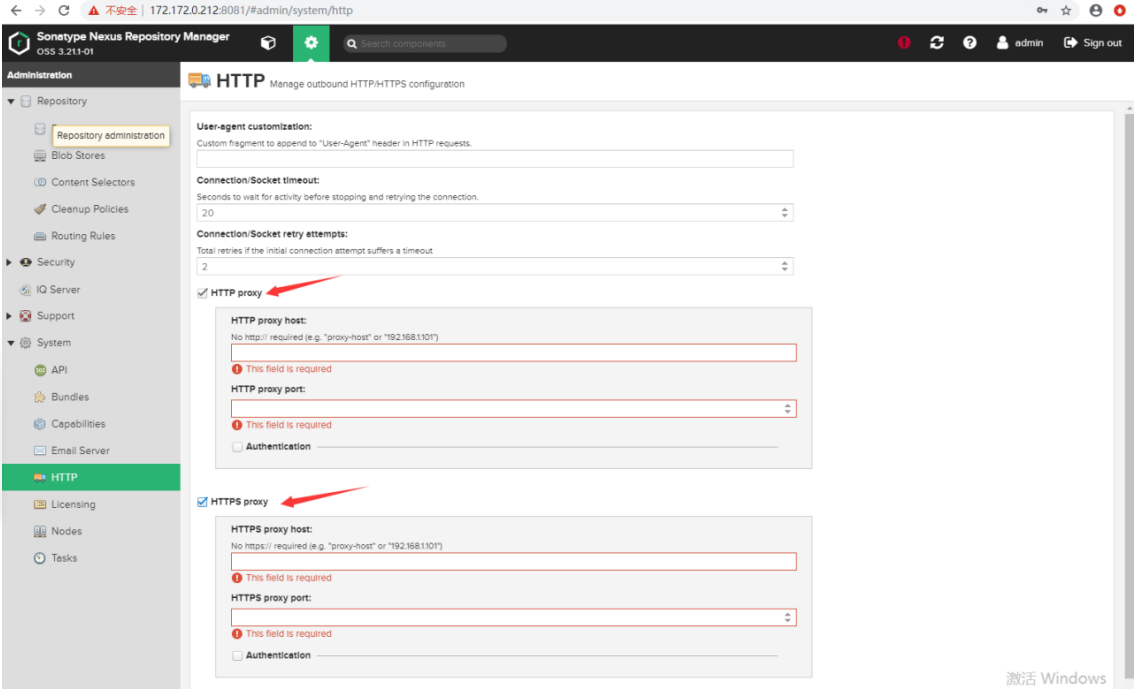
Task: Click the browser reload button
Action: click(x=64, y=10)
